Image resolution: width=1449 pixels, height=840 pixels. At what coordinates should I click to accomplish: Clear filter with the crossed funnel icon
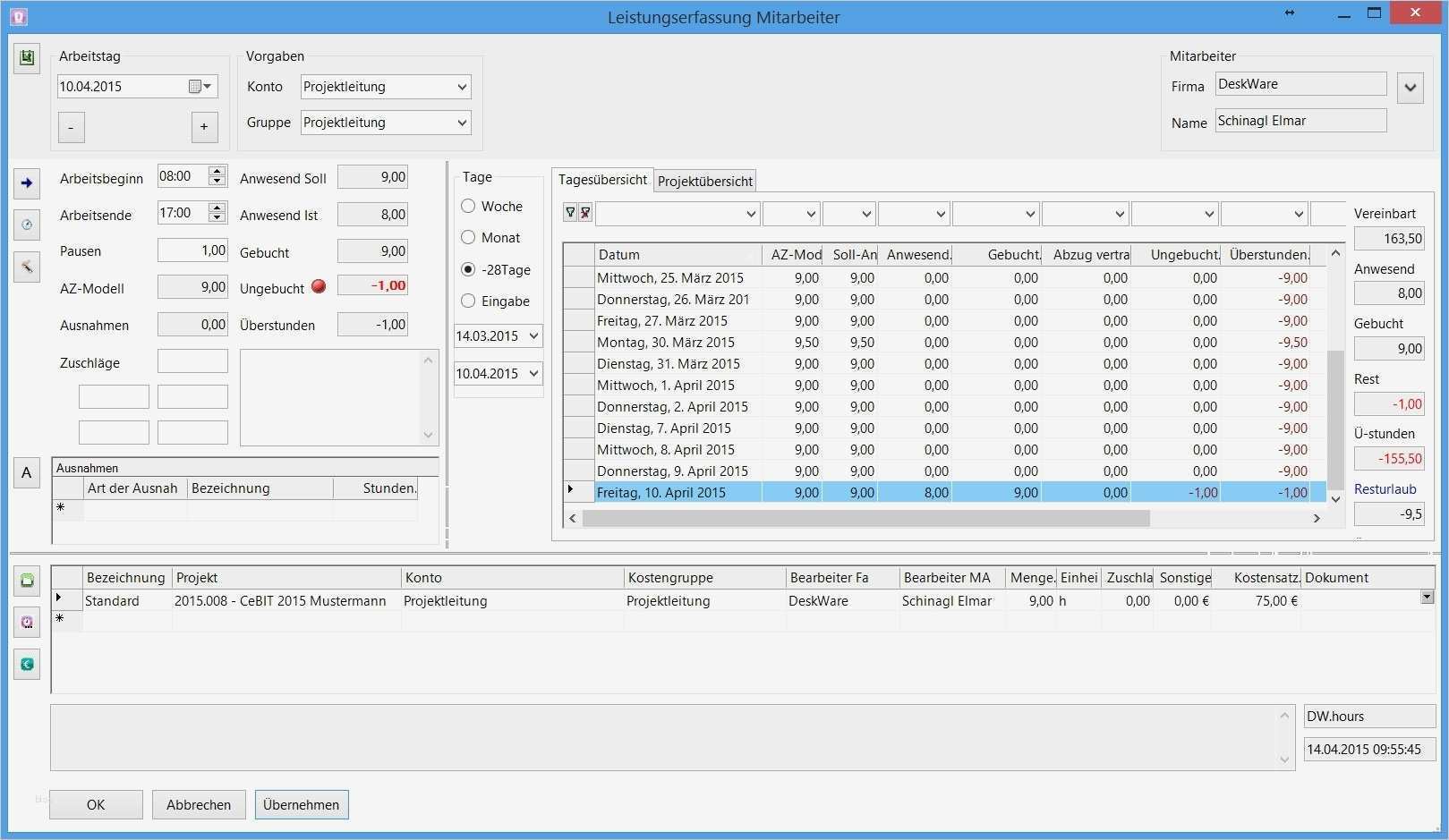(x=585, y=213)
